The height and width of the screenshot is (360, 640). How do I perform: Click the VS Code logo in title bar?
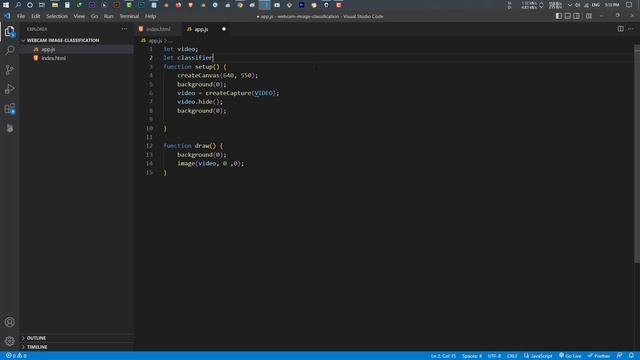tap(7, 16)
